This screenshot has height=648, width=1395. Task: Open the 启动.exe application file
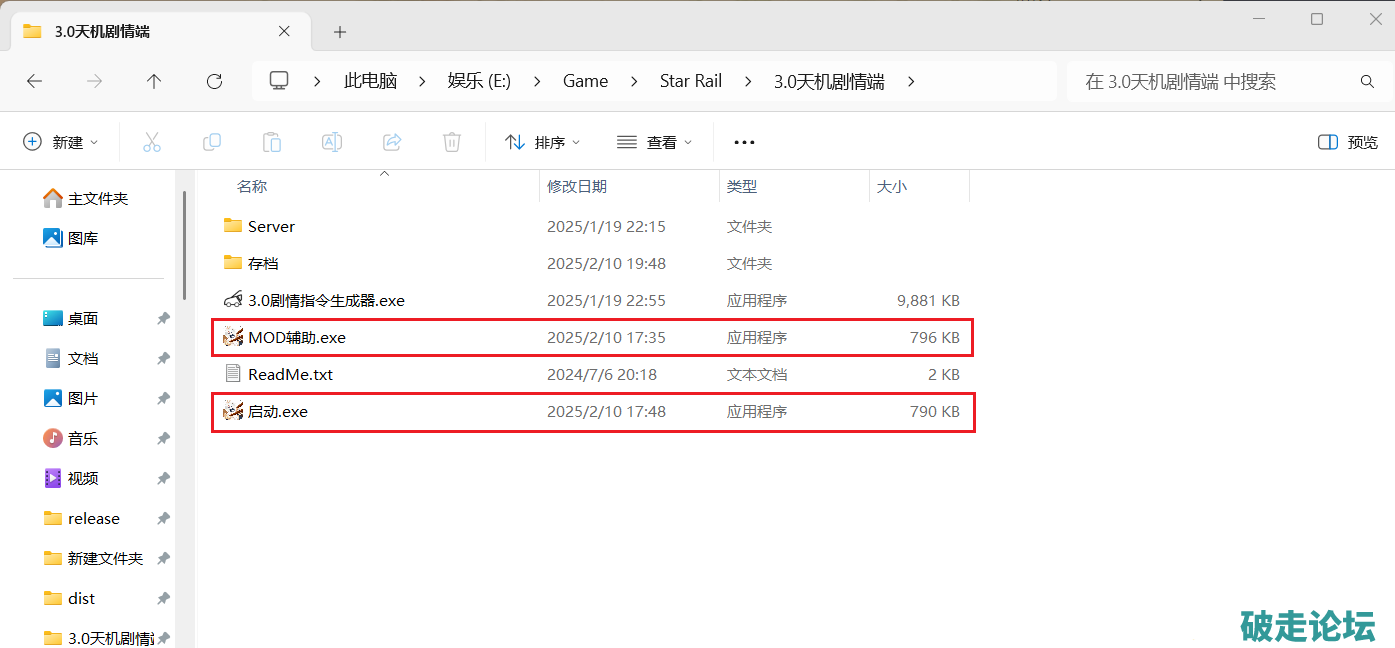(278, 411)
